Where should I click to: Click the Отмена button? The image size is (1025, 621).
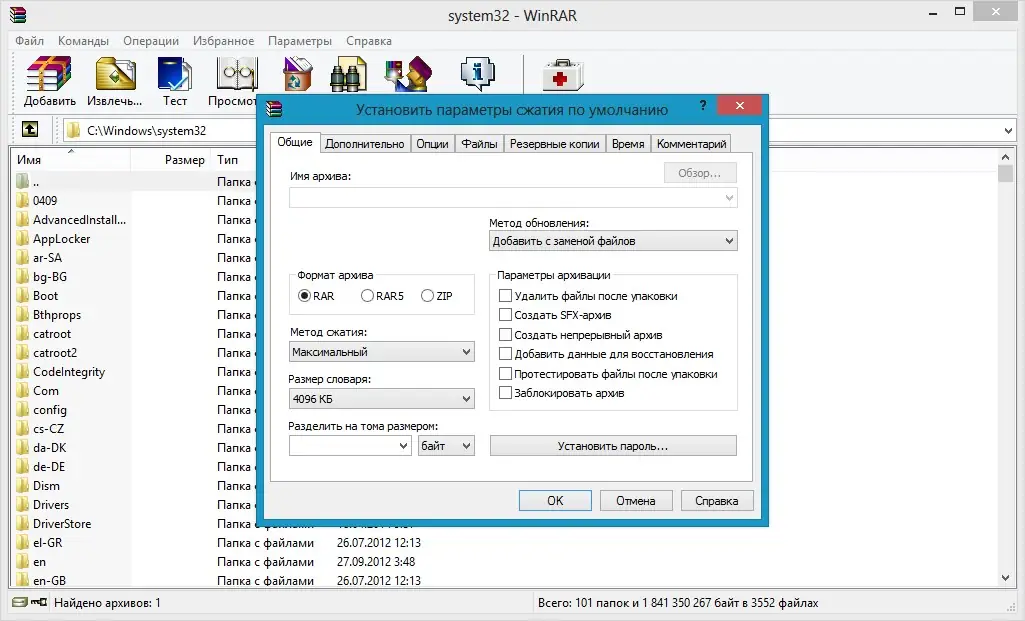(x=635, y=501)
